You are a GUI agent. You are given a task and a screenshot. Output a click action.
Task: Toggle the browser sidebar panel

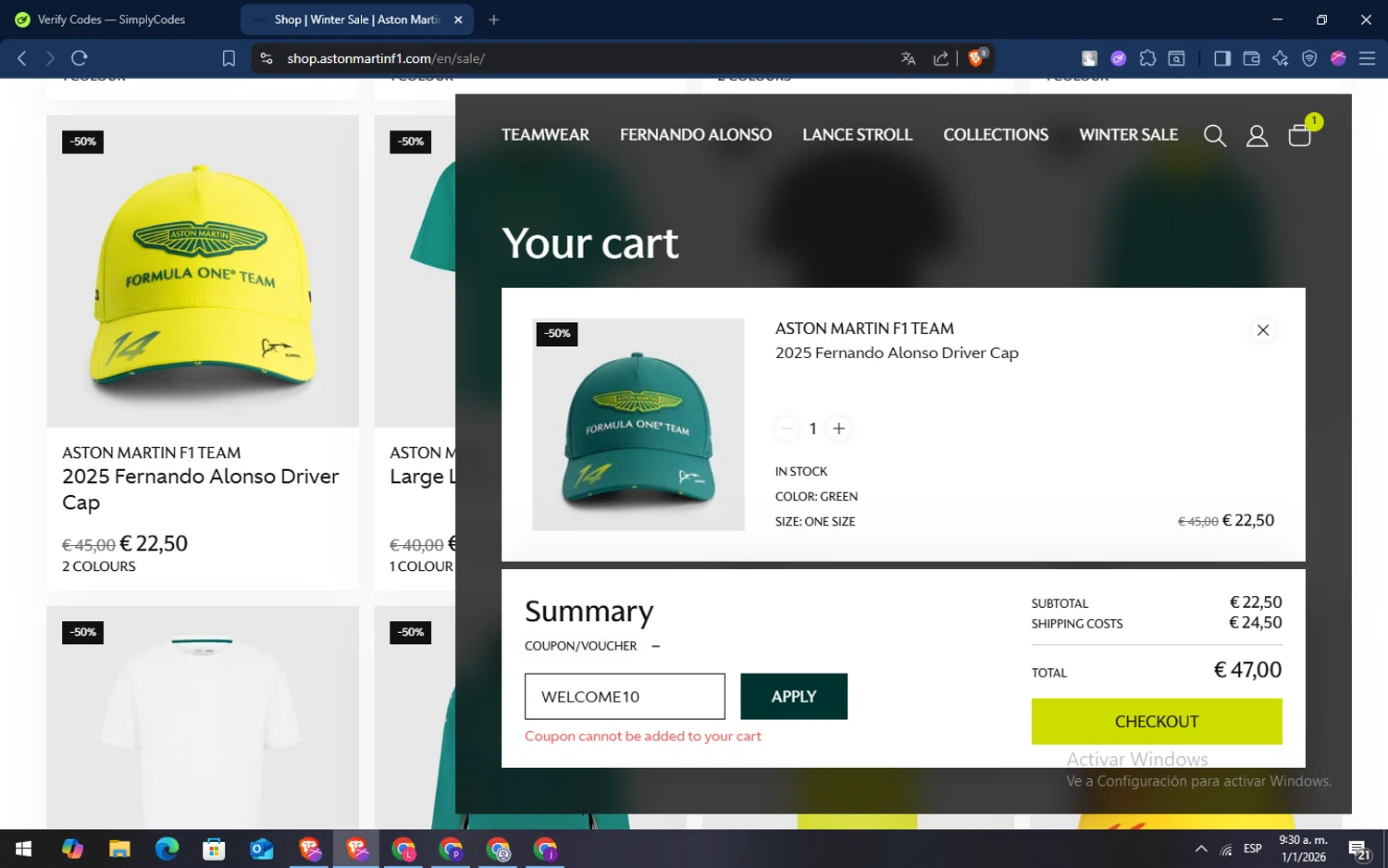tap(1222, 58)
